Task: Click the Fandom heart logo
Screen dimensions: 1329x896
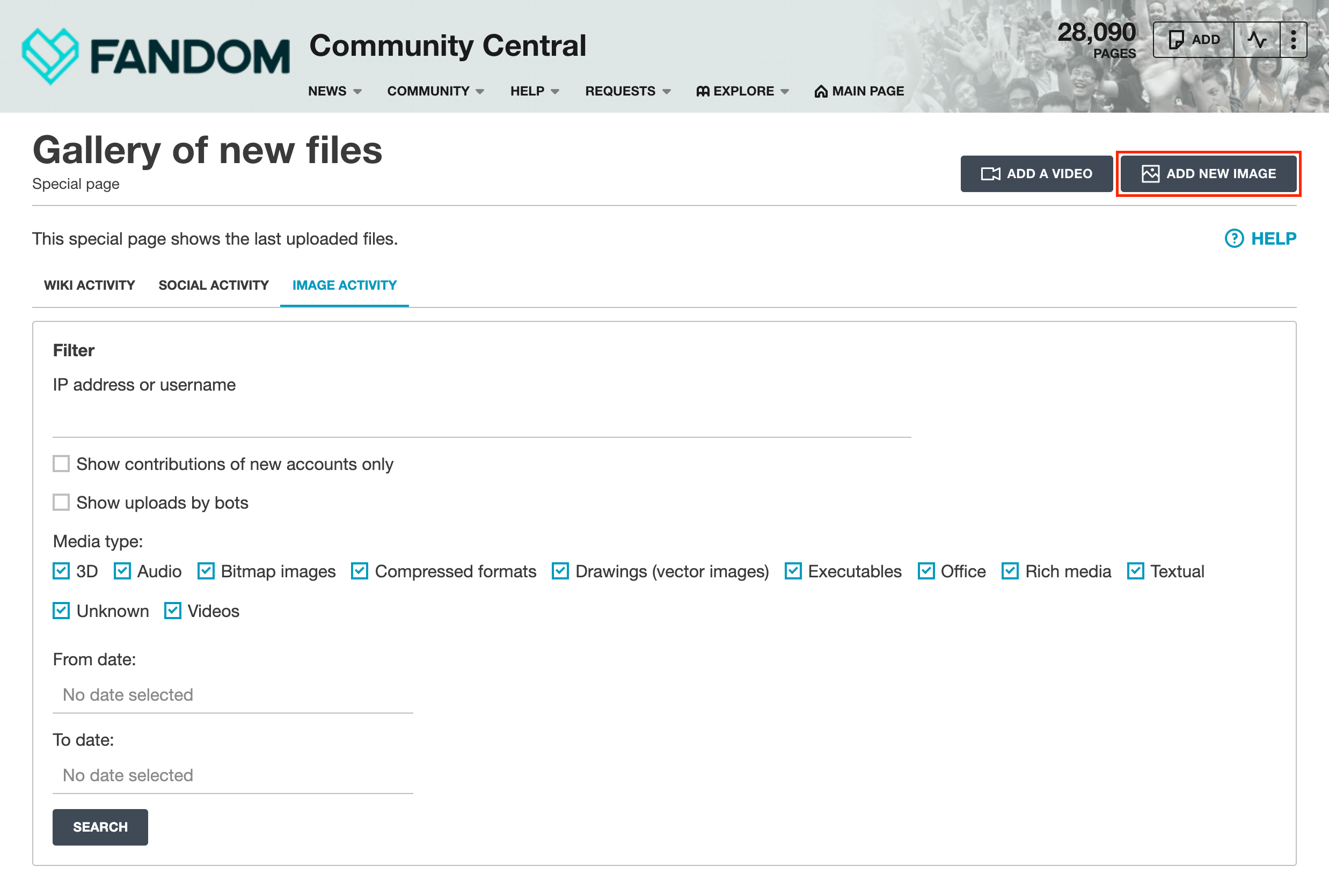Action: pyautogui.click(x=50, y=55)
